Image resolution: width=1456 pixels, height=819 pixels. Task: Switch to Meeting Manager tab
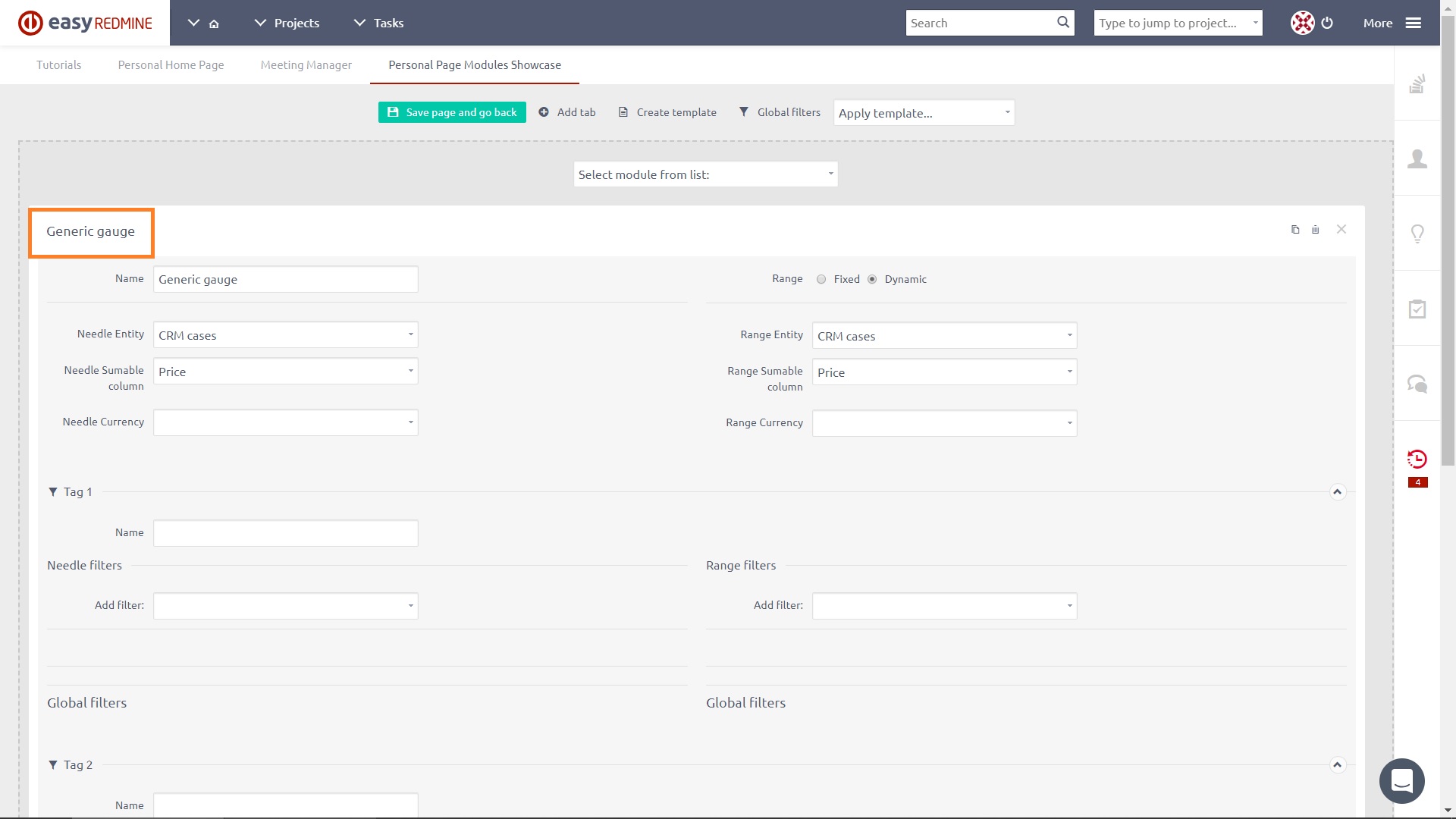tap(306, 65)
